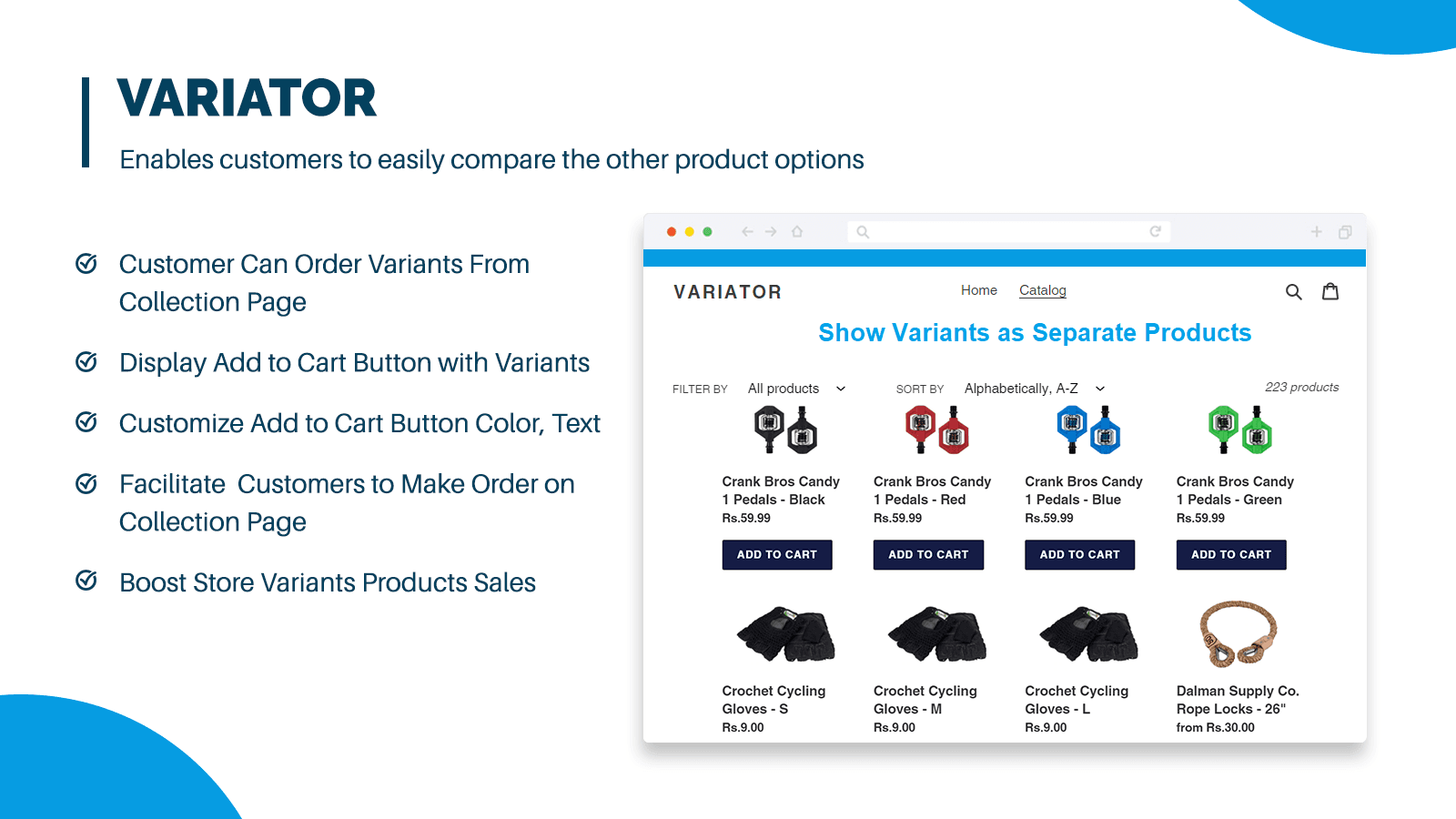Click the browser forward arrow

click(771, 232)
